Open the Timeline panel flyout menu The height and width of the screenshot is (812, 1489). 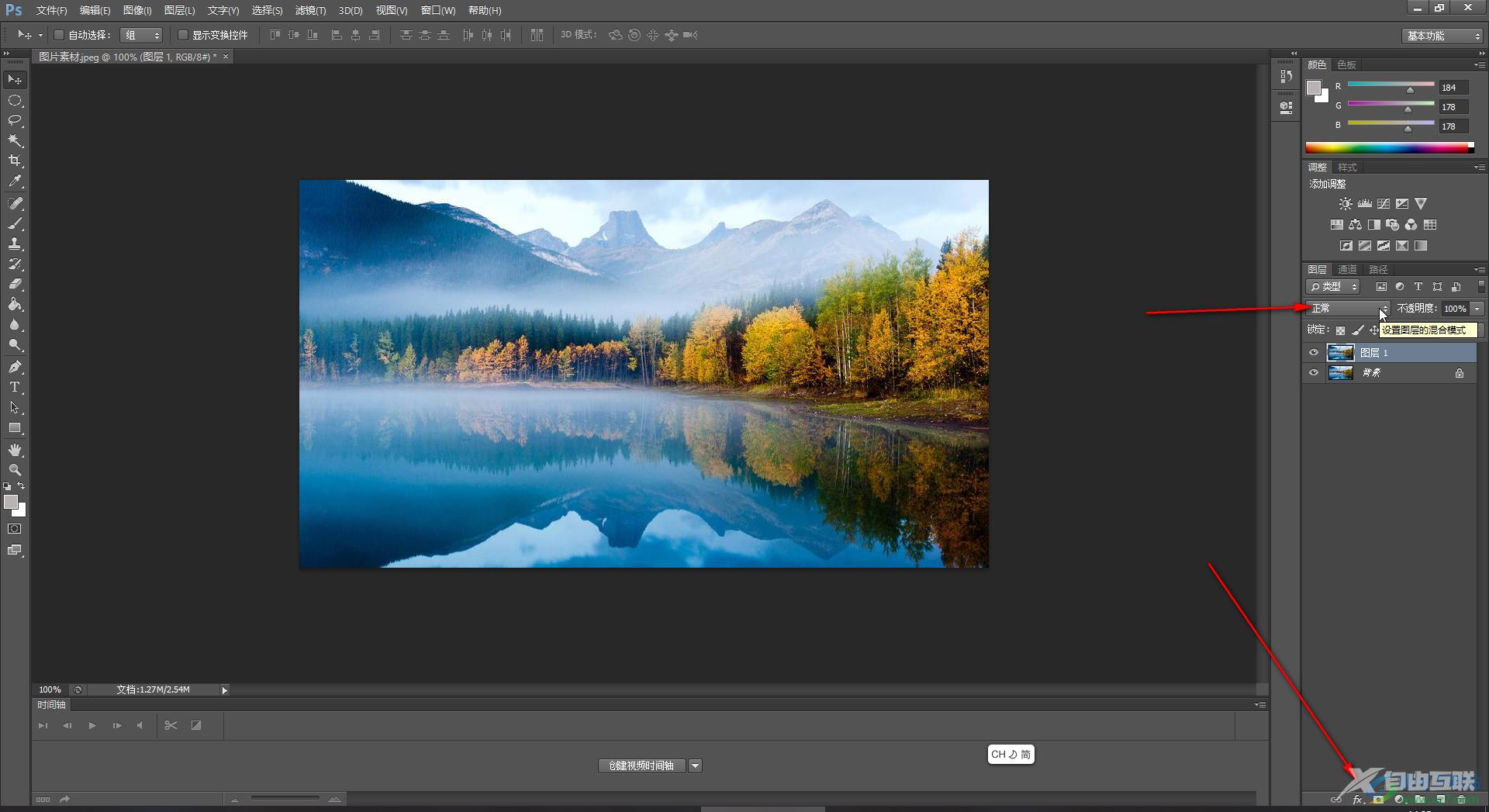coord(1260,705)
